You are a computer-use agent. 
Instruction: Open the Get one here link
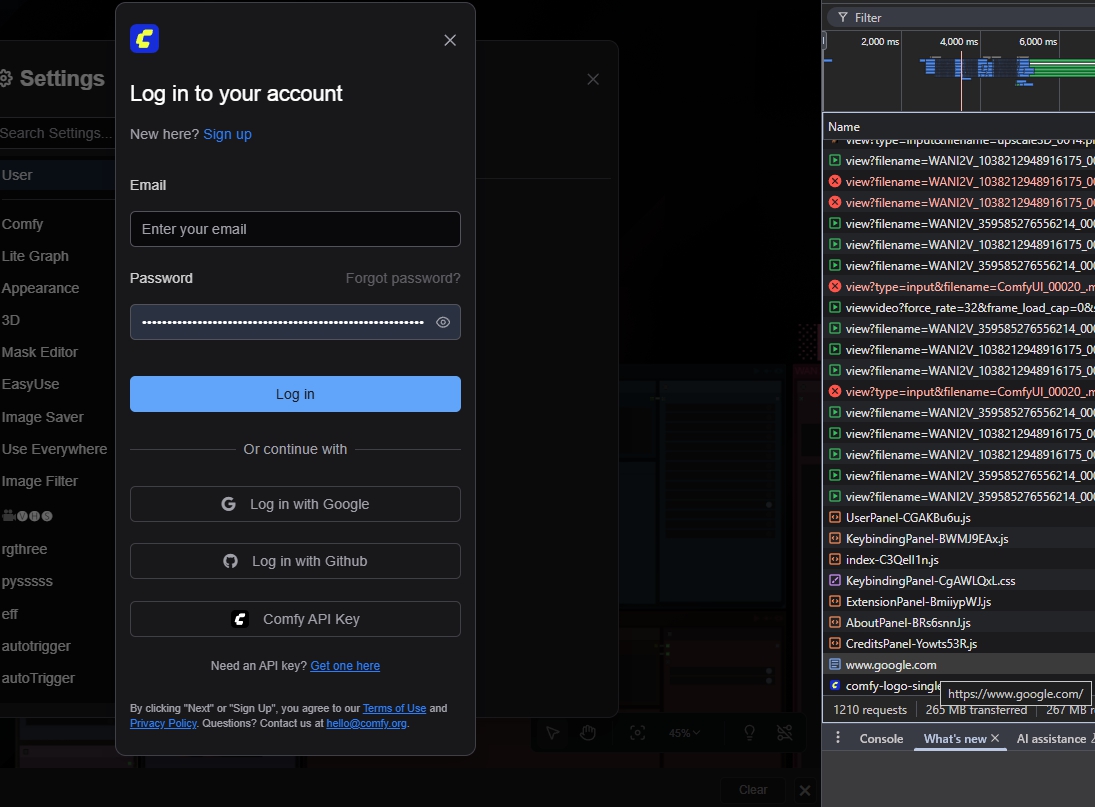[x=345, y=666]
